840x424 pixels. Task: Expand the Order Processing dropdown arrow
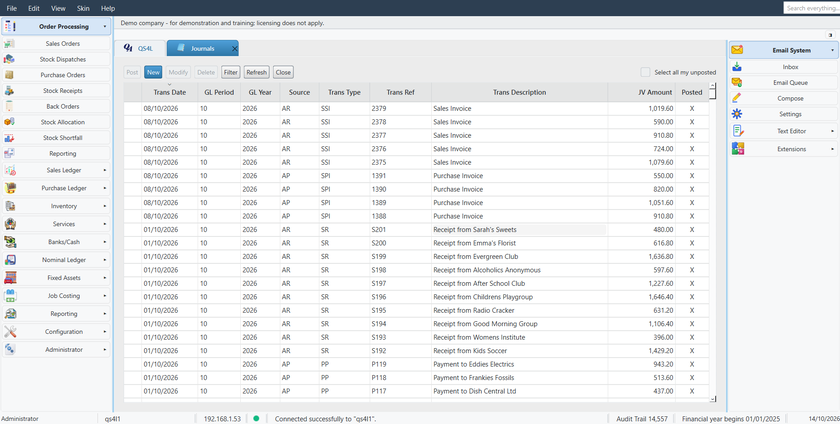point(105,26)
